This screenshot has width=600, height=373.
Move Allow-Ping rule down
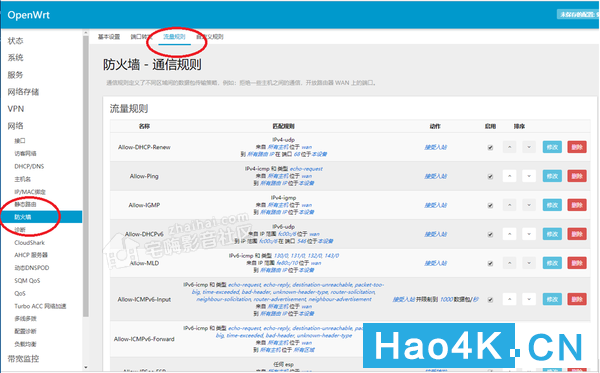(x=529, y=176)
